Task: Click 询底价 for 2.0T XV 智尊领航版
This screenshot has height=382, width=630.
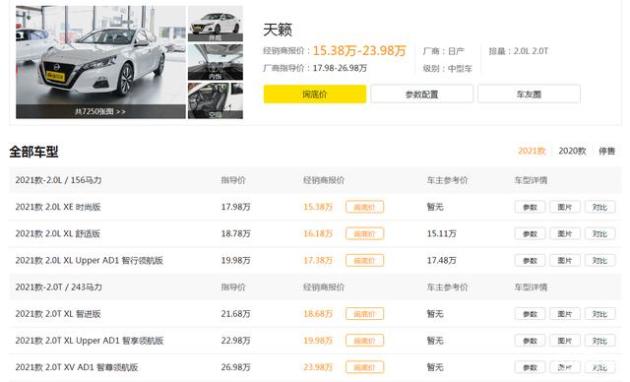Action: (364, 367)
